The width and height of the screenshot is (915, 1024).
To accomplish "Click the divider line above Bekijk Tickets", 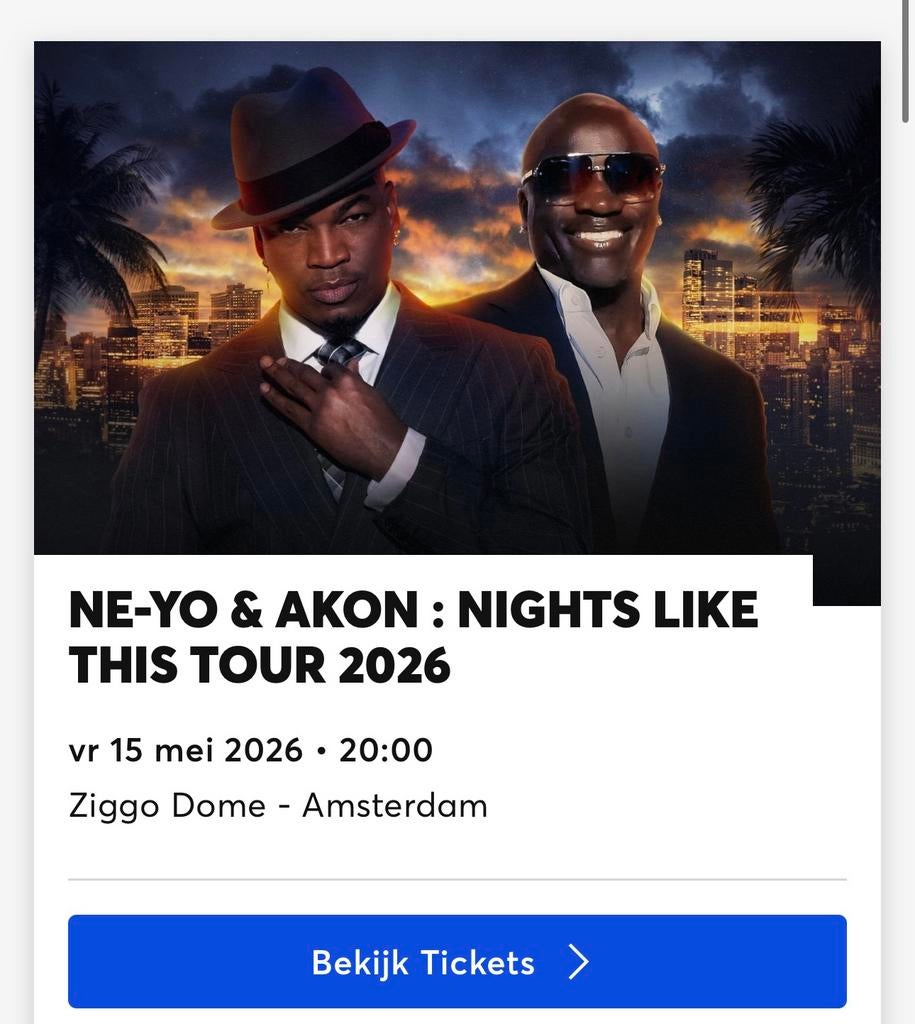I will click(457, 880).
